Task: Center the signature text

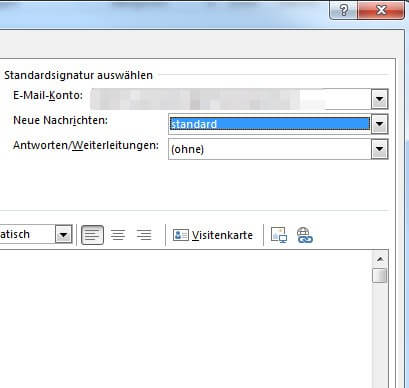Action: (x=118, y=235)
